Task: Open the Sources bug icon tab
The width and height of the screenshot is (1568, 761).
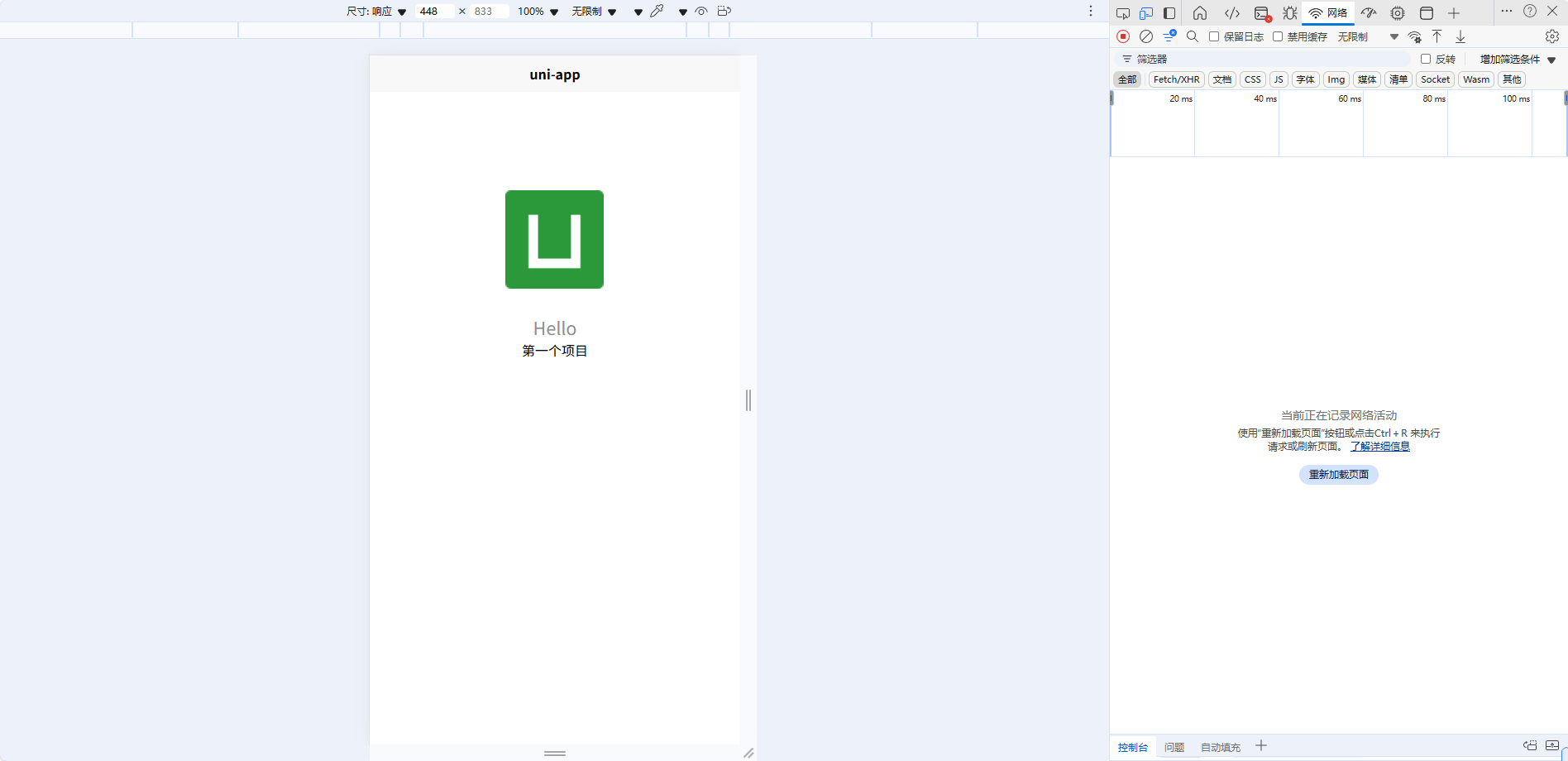Action: point(1290,13)
